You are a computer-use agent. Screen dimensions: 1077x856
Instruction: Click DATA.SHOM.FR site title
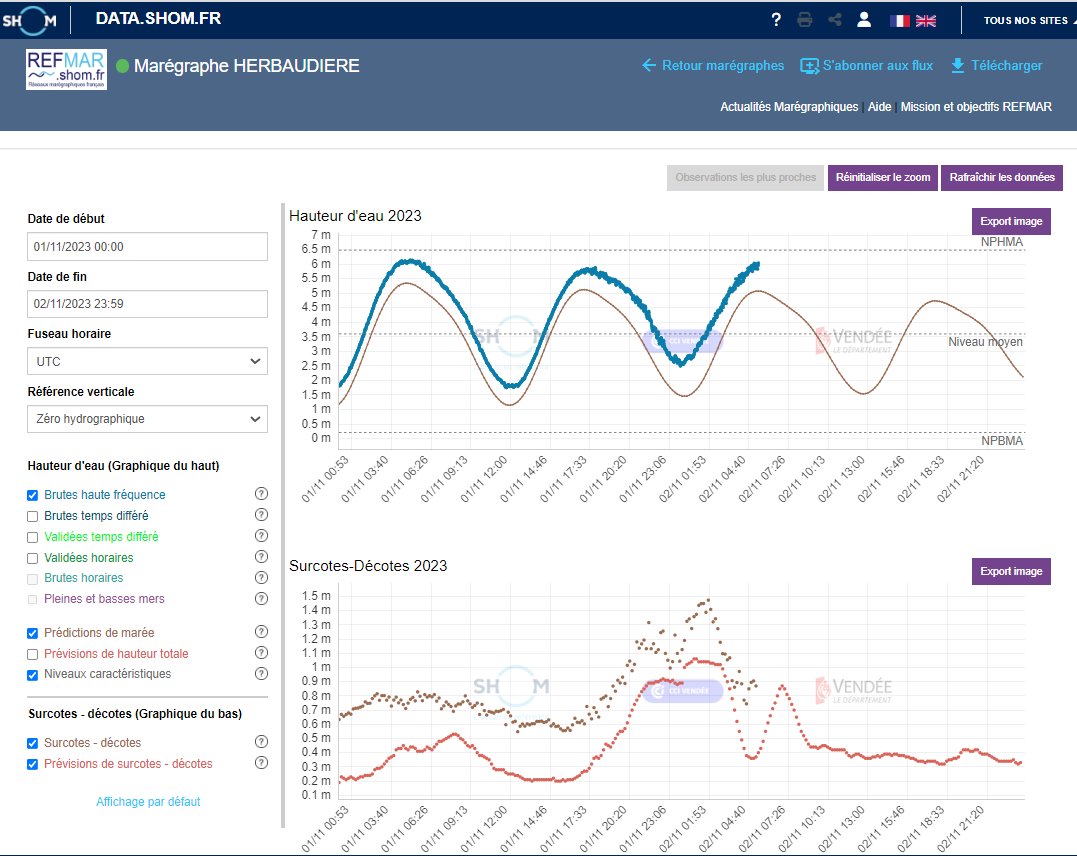(x=159, y=19)
